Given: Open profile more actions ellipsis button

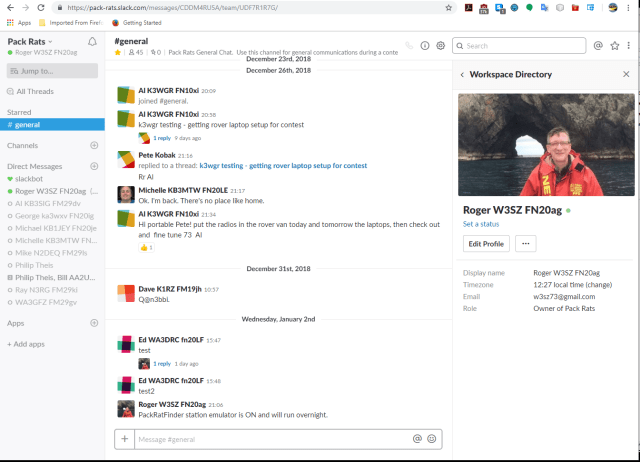Looking at the screenshot, I should pos(526,244).
